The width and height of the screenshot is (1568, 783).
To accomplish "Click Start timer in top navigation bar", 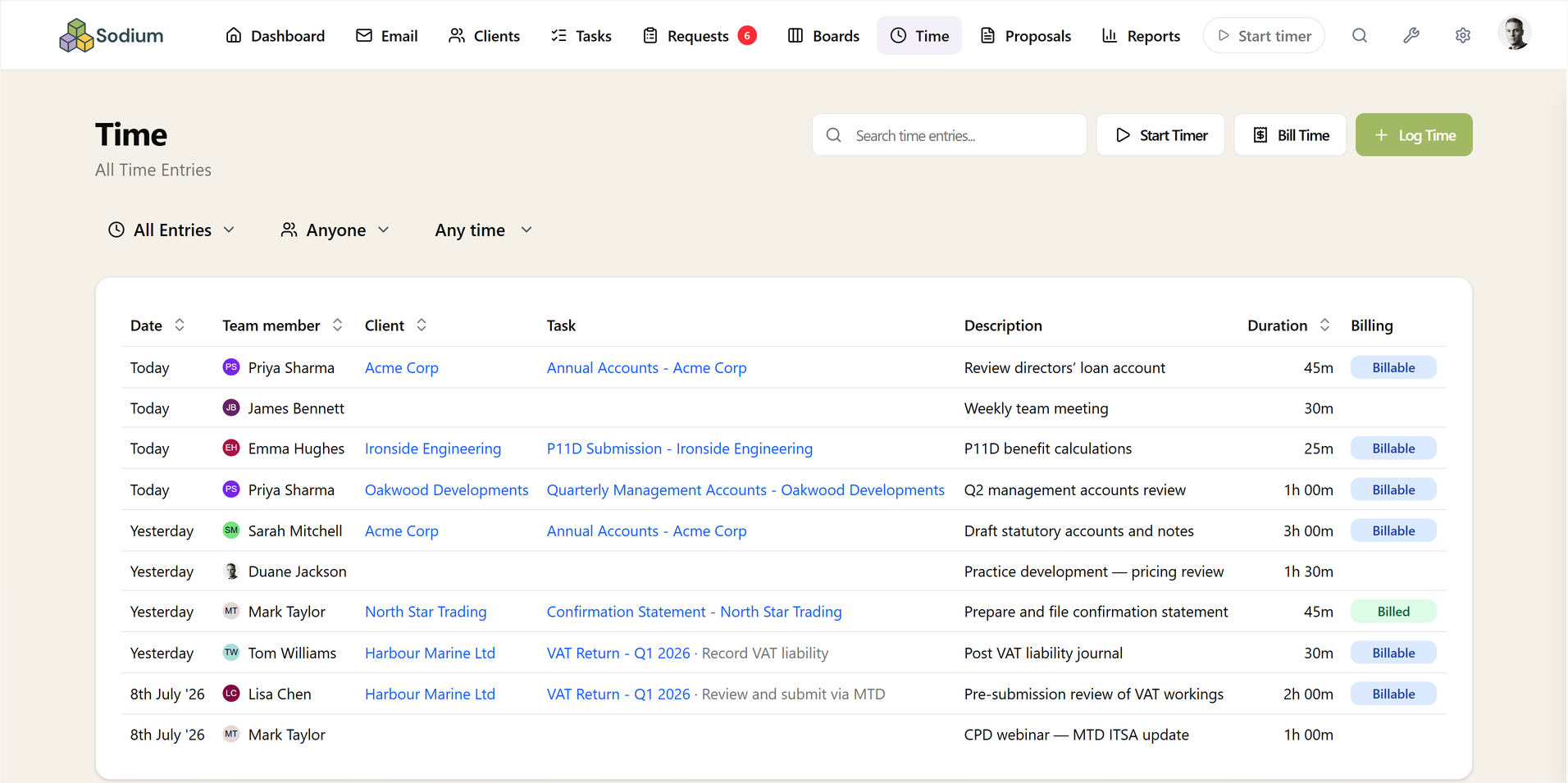I will pyautogui.click(x=1264, y=35).
